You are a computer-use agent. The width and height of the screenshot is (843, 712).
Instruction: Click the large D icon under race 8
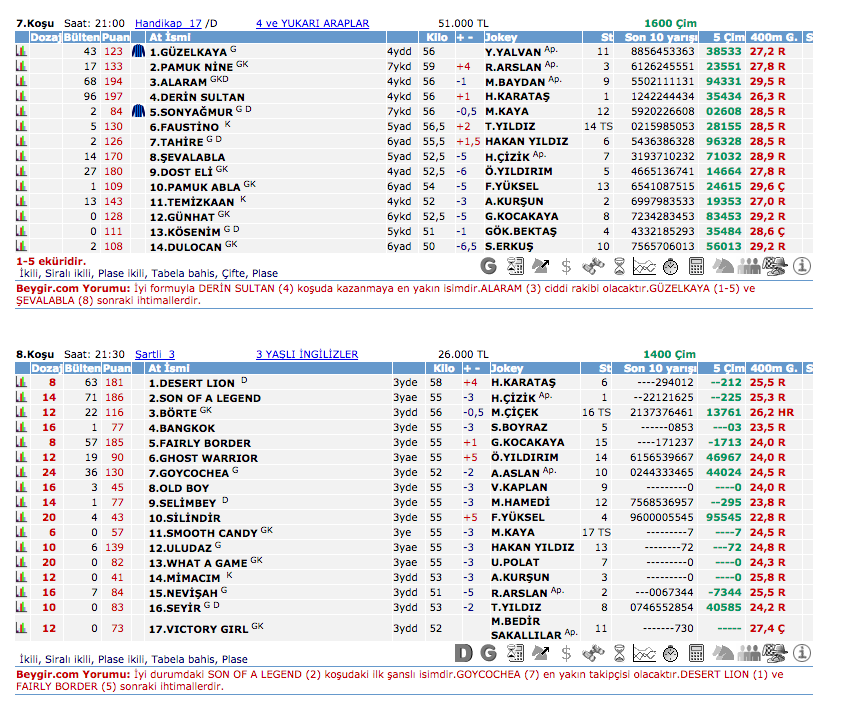(463, 654)
